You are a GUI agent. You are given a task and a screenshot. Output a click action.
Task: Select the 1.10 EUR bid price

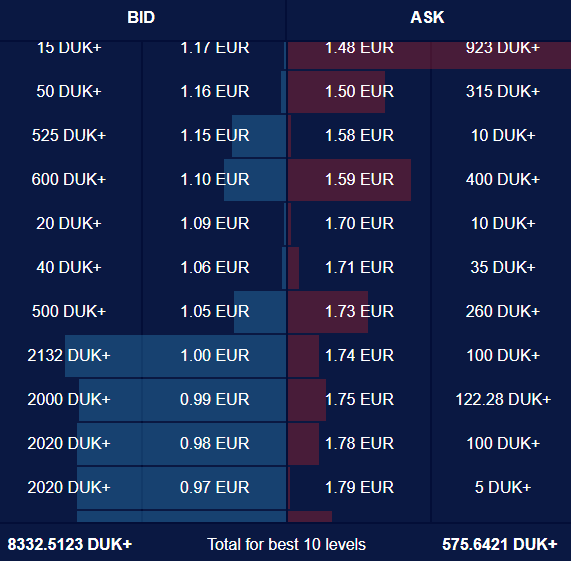214,179
